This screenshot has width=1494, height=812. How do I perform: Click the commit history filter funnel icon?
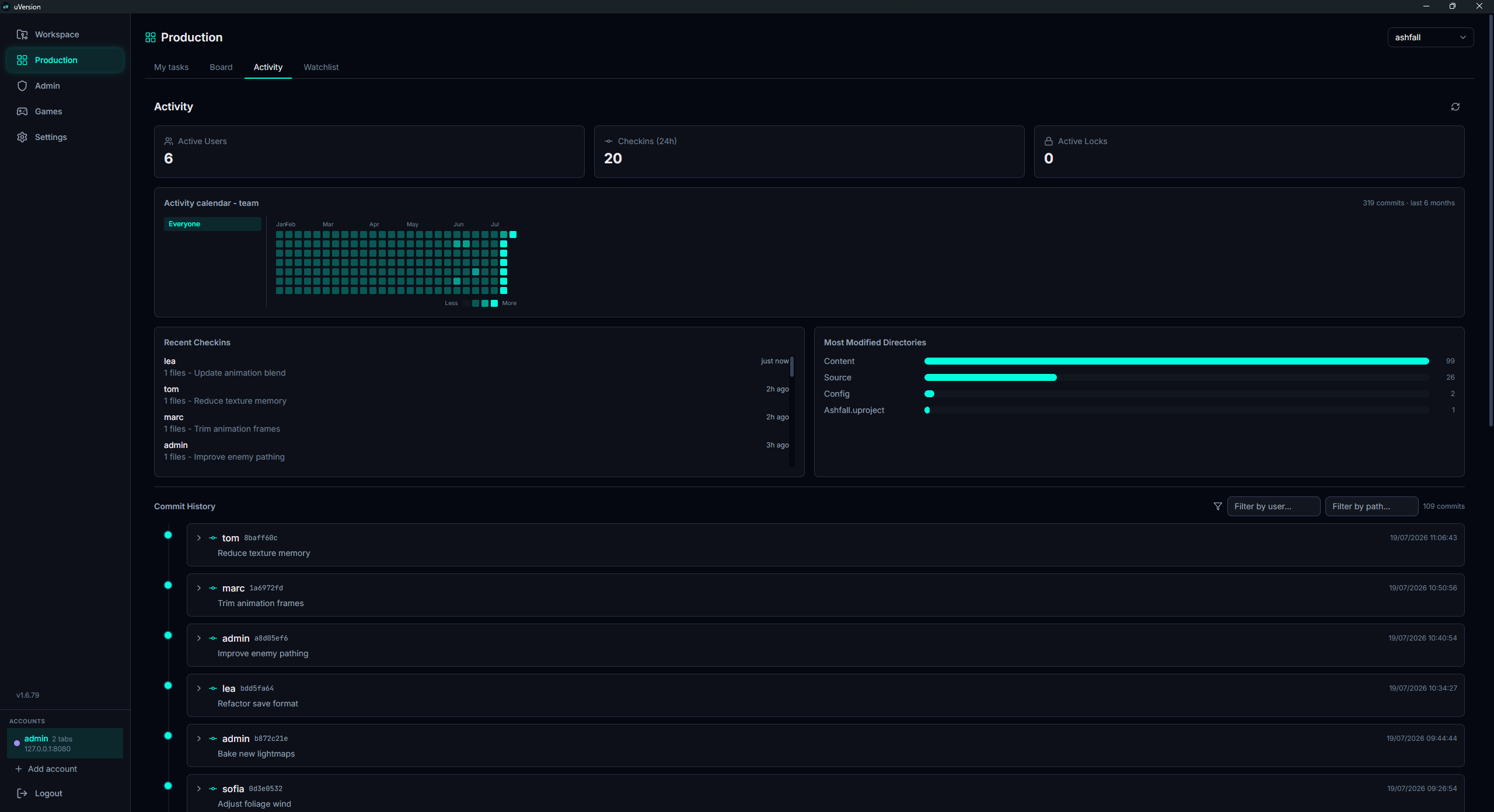(x=1217, y=506)
